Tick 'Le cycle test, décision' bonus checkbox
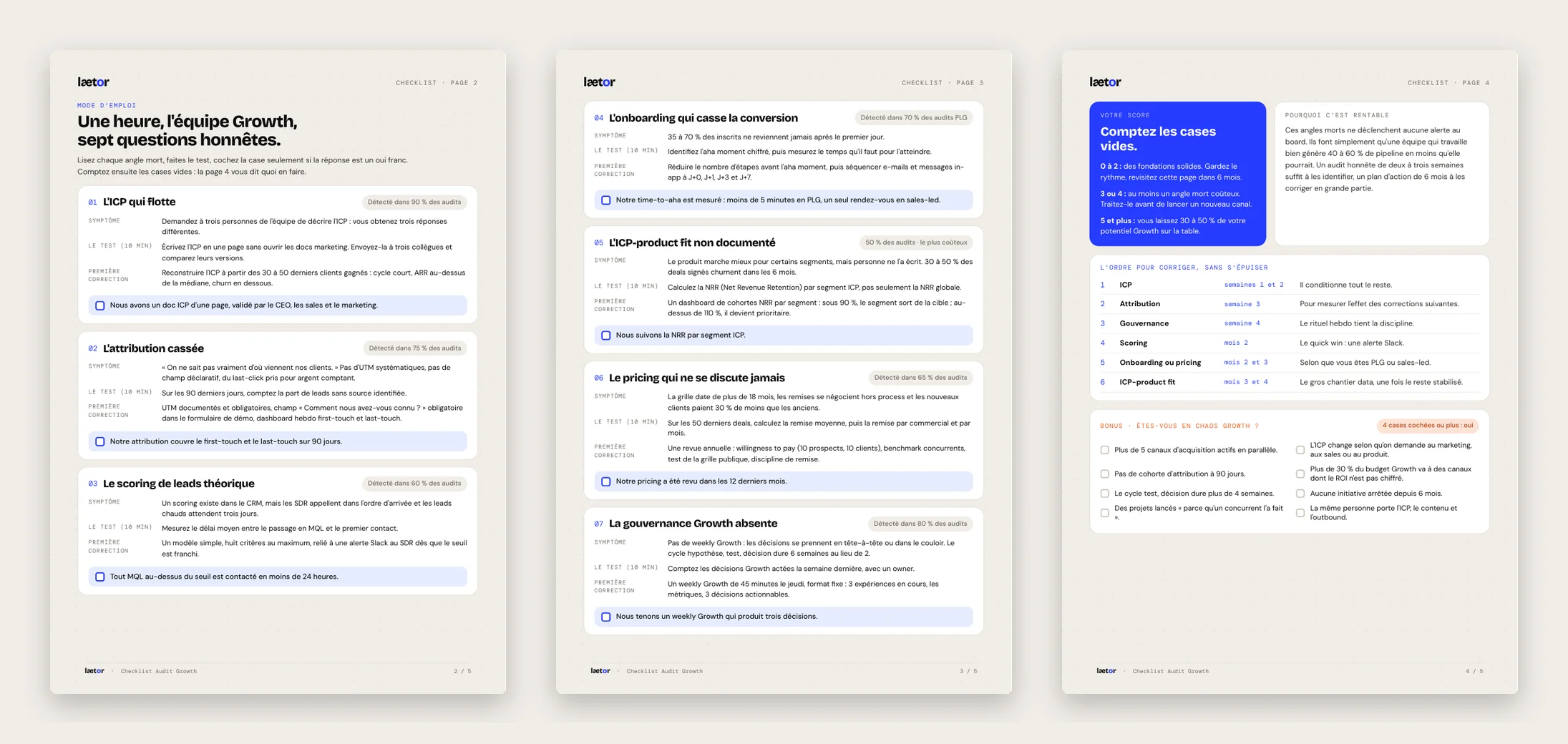The width and height of the screenshot is (1568, 744). [x=1105, y=494]
